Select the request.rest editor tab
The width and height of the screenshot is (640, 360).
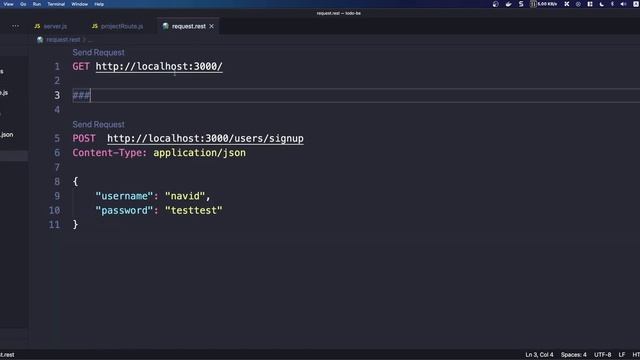[x=189, y=26]
